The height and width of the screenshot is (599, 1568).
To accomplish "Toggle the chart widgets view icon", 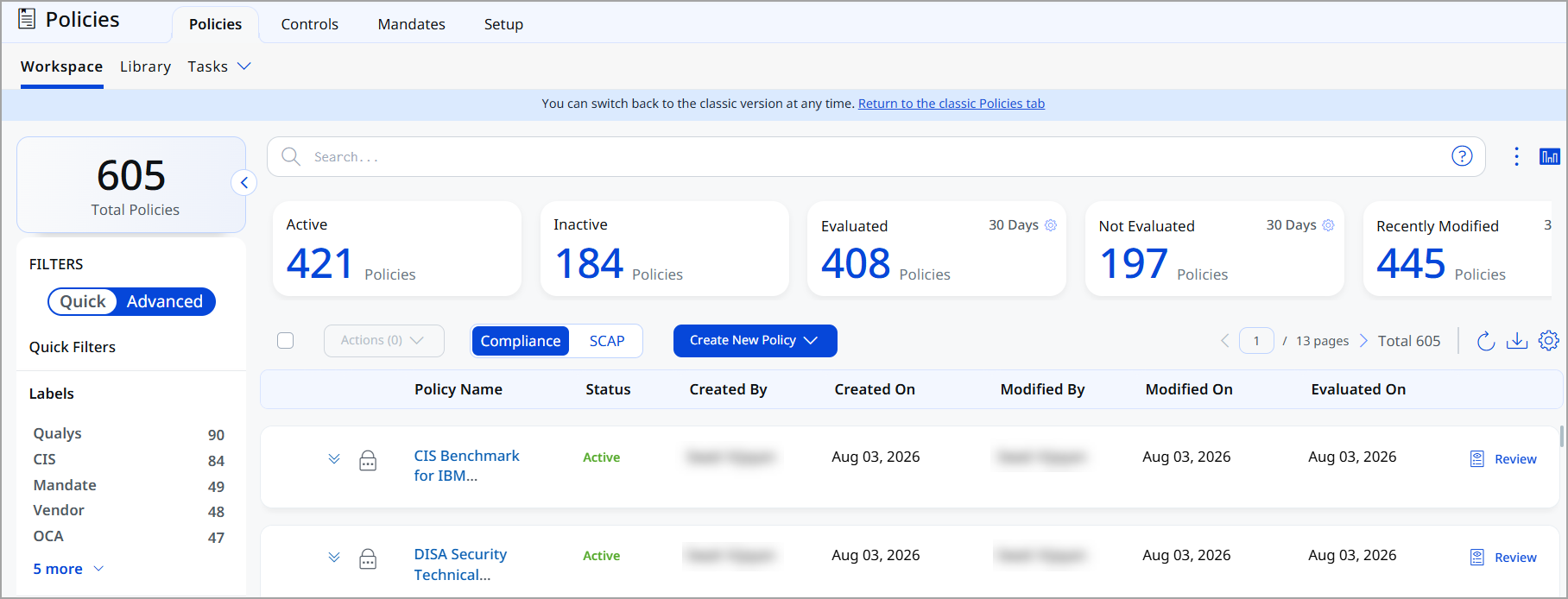I will click(1550, 156).
